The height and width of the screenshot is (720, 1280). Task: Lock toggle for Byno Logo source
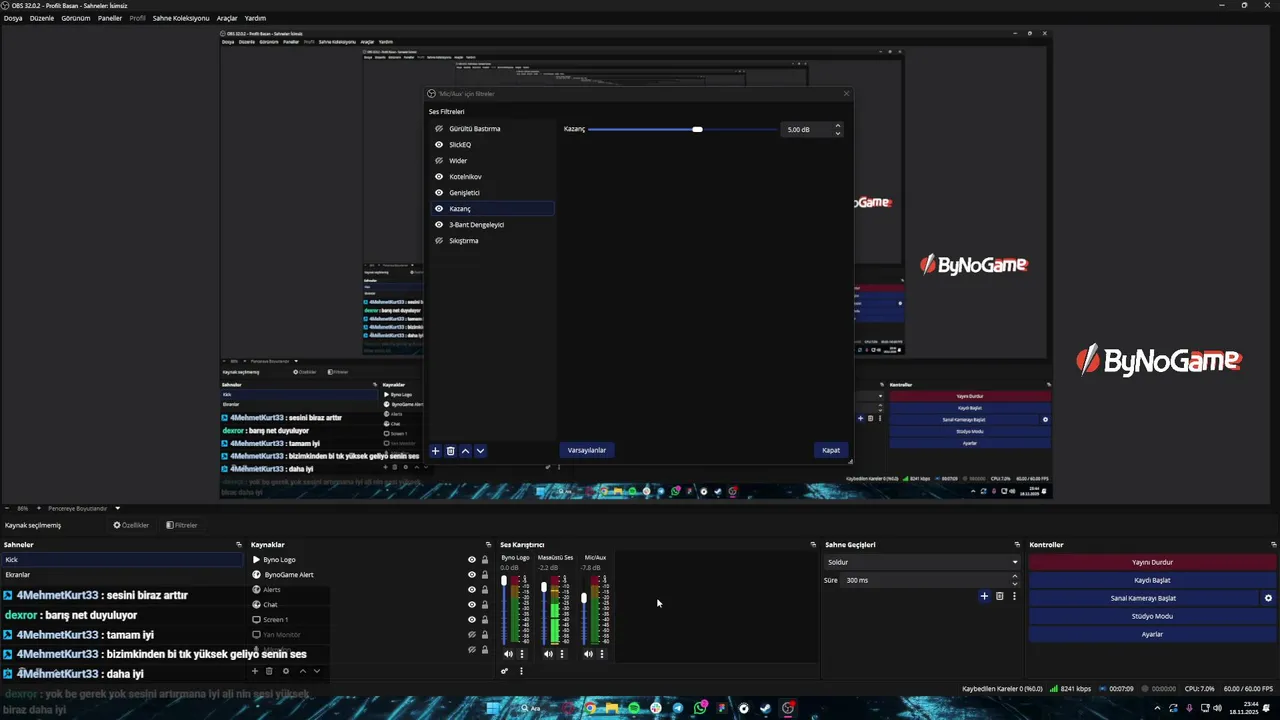485,560
